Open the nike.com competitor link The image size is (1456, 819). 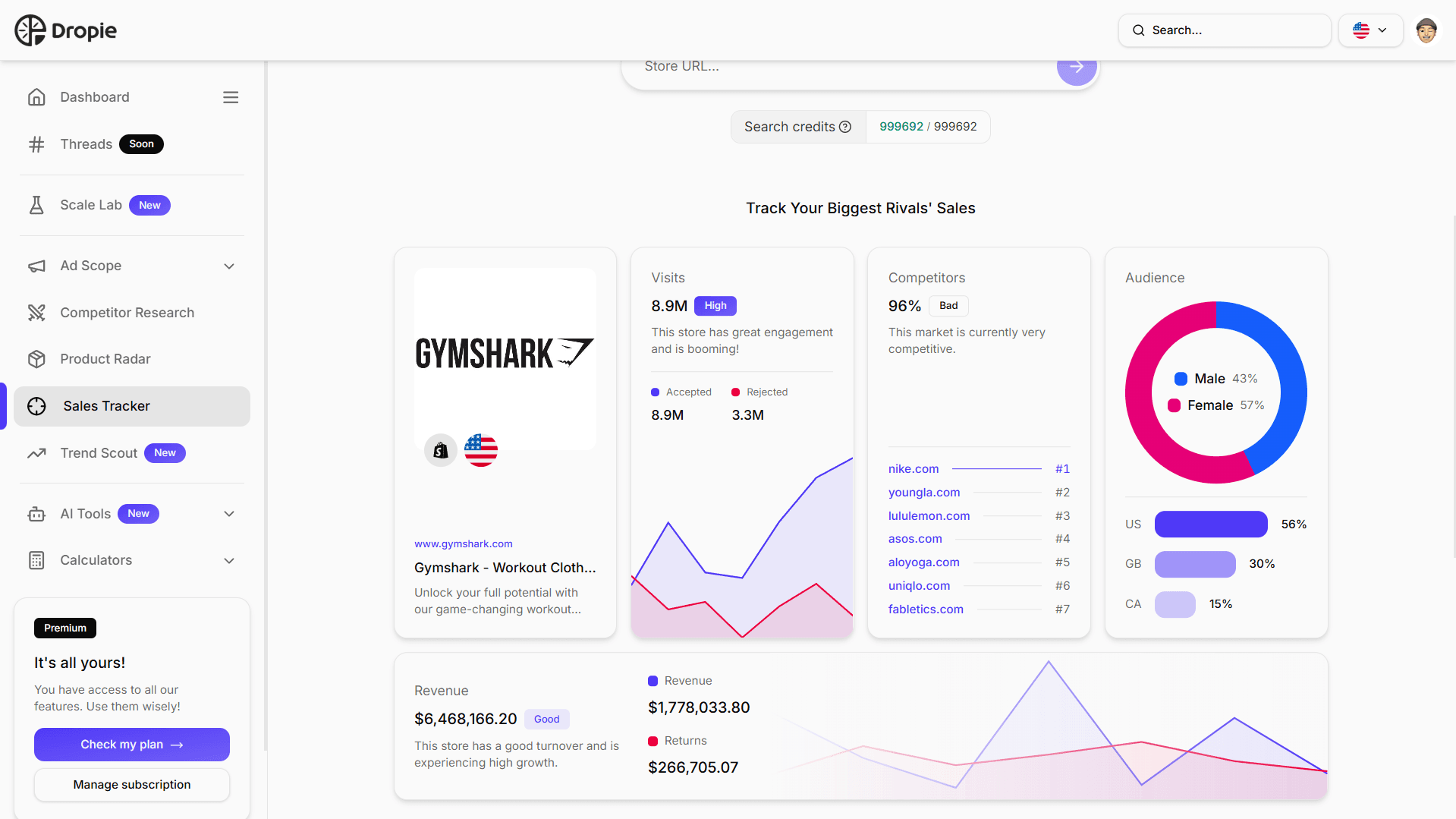click(914, 469)
